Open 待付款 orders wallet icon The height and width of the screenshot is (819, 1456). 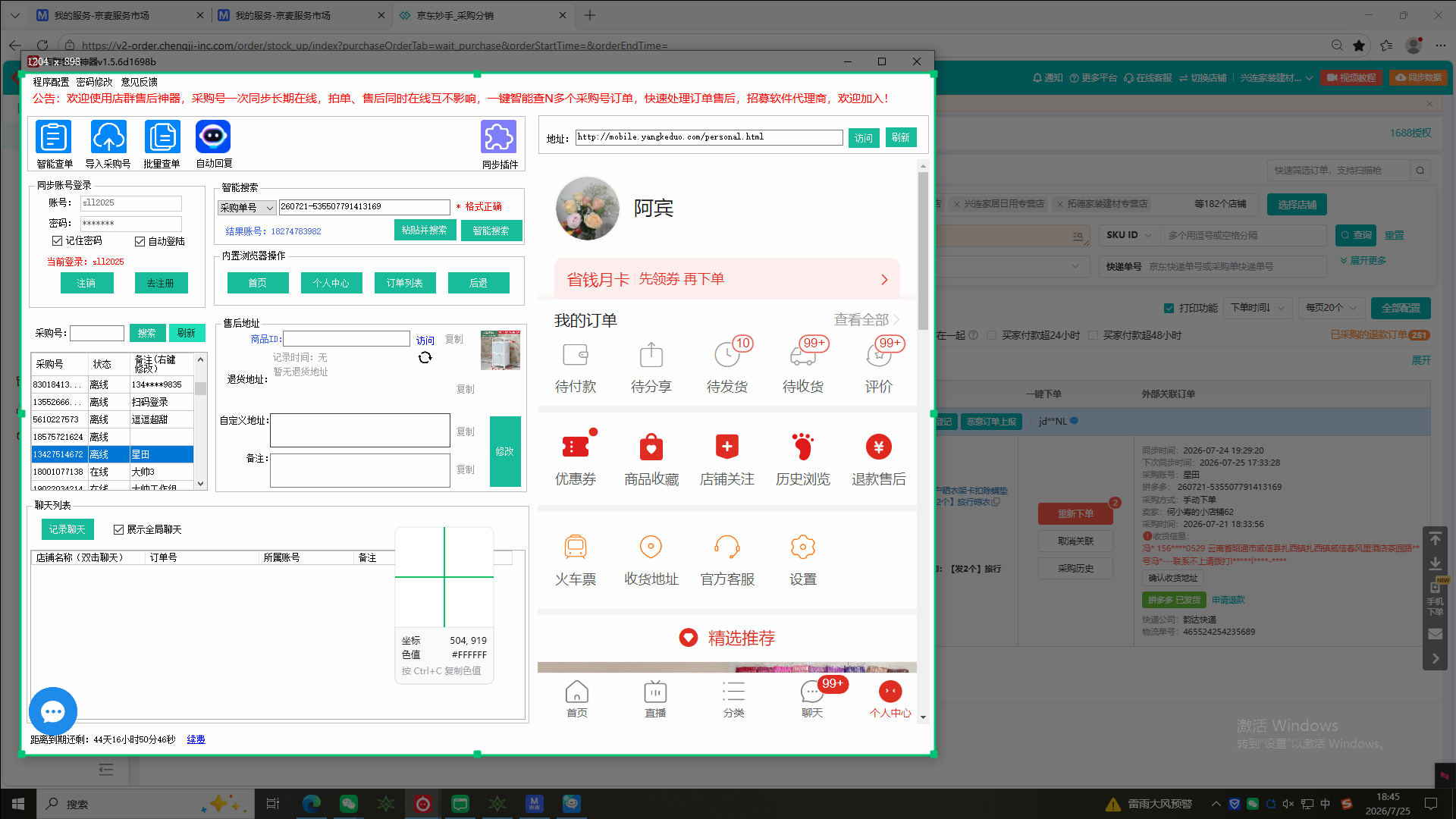point(576,354)
